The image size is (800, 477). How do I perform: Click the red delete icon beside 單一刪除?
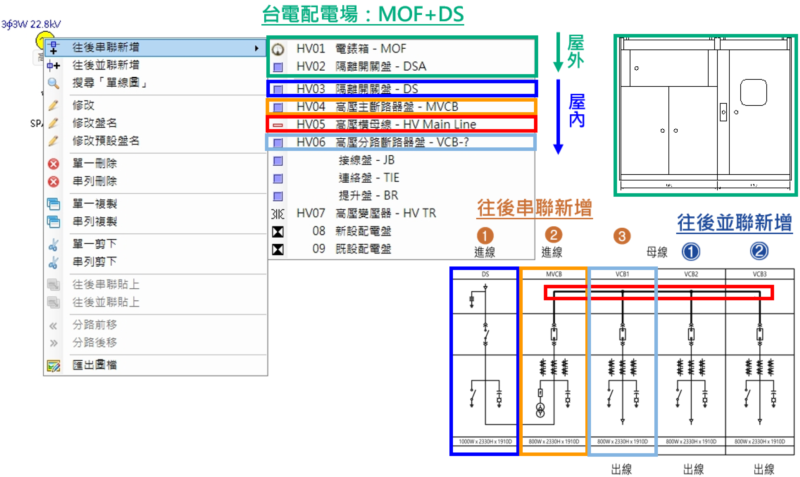[x=54, y=163]
